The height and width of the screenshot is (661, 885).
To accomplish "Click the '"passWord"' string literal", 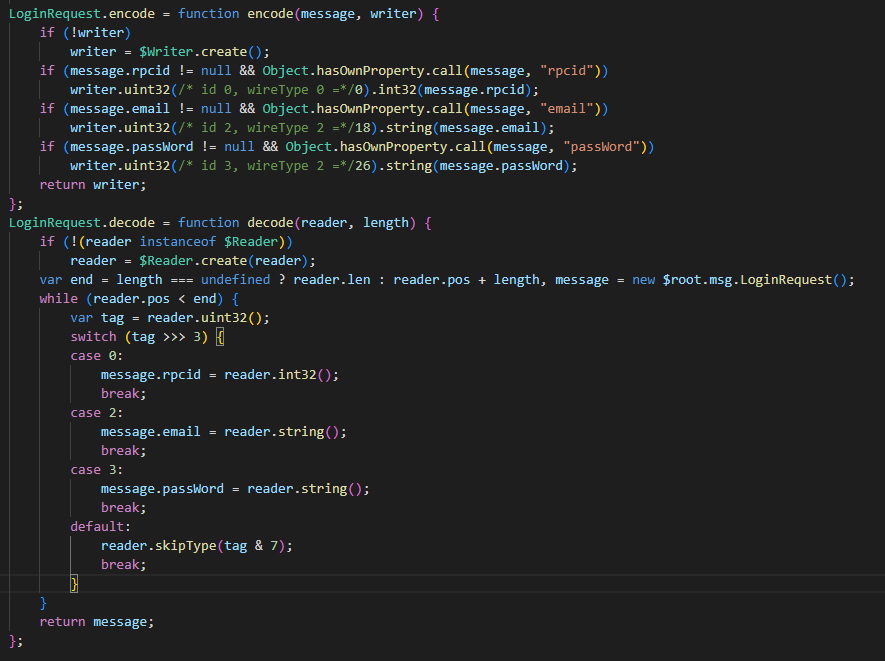I will click(x=601, y=147).
